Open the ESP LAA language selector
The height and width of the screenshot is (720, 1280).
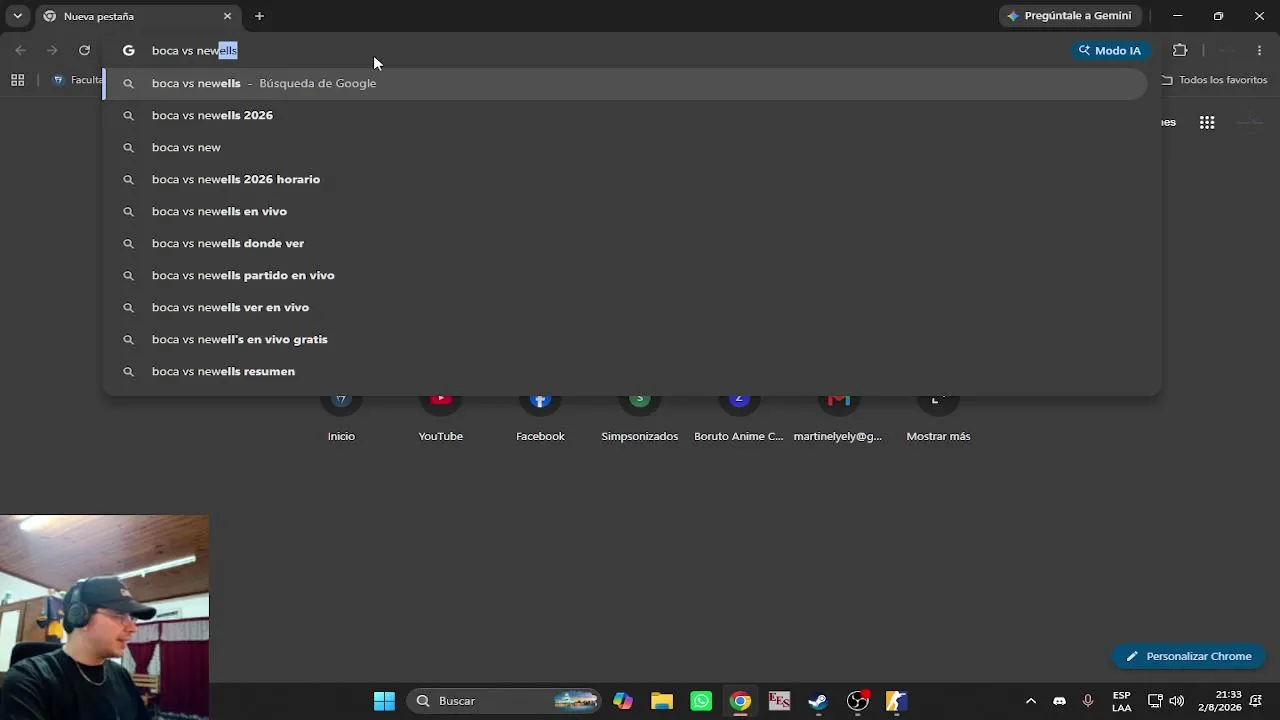point(1122,701)
